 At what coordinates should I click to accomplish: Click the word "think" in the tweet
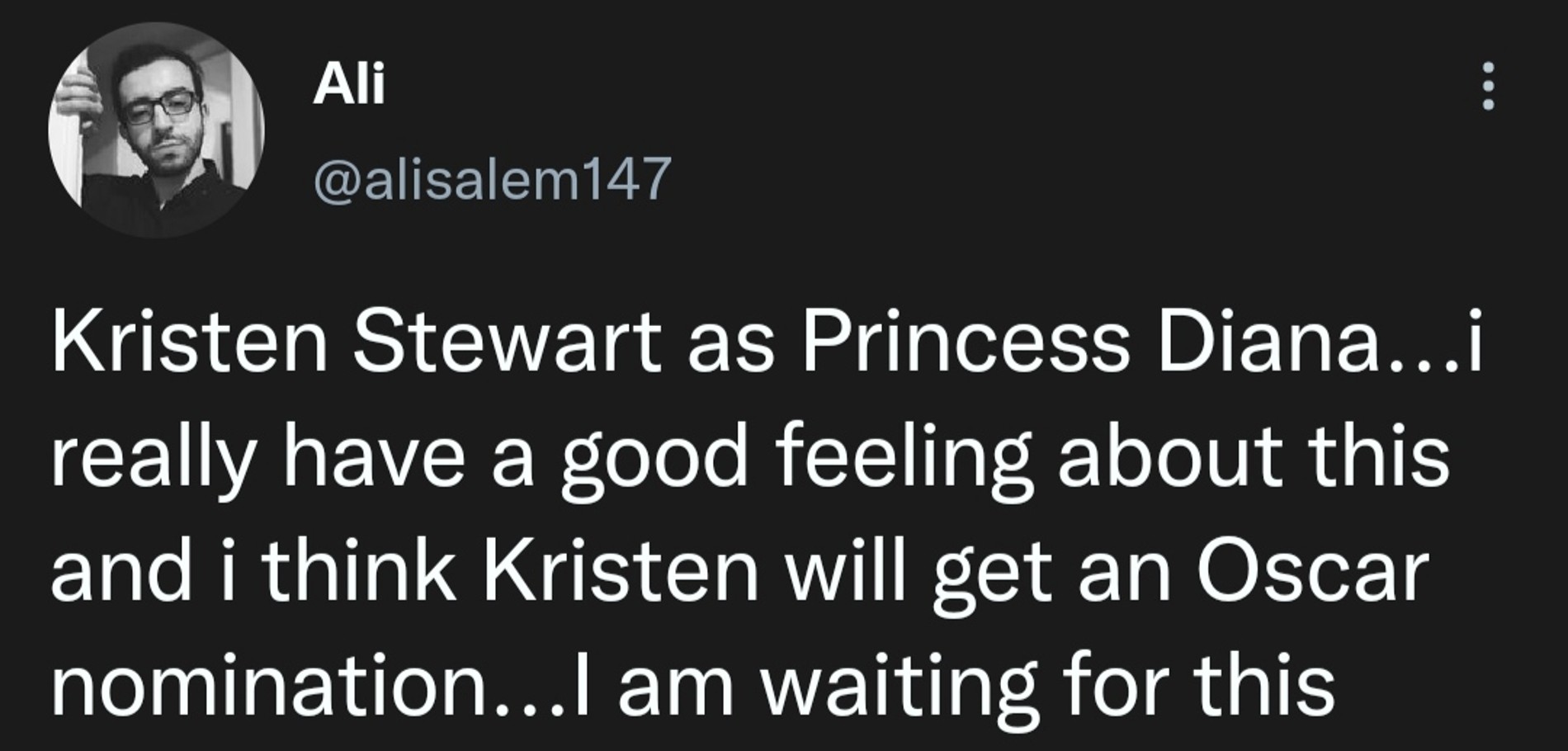[x=359, y=571]
